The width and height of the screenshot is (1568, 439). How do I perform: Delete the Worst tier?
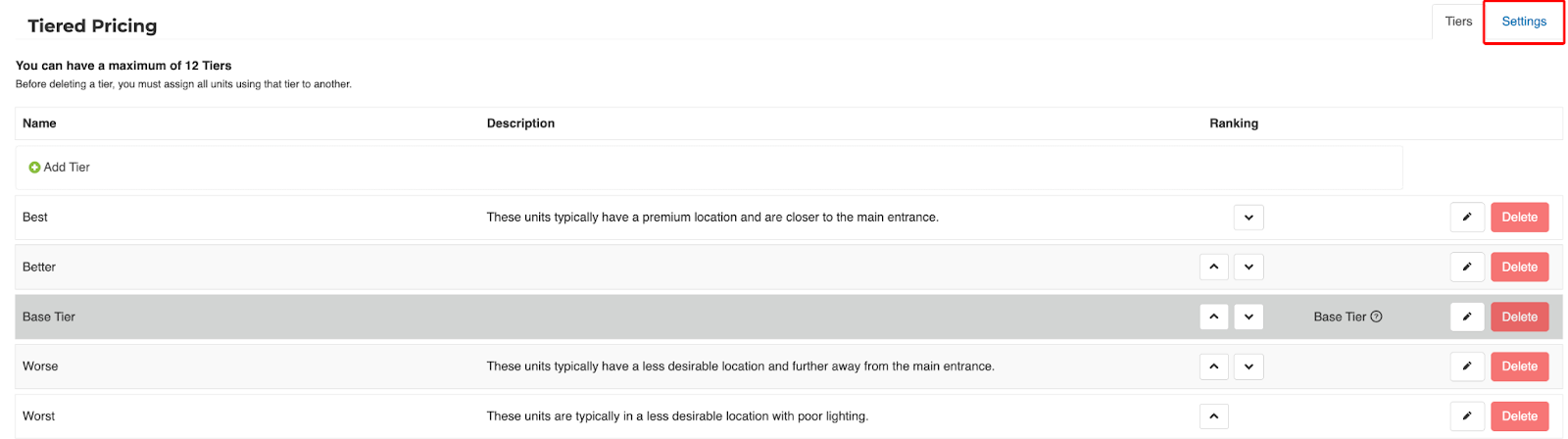click(x=1519, y=416)
